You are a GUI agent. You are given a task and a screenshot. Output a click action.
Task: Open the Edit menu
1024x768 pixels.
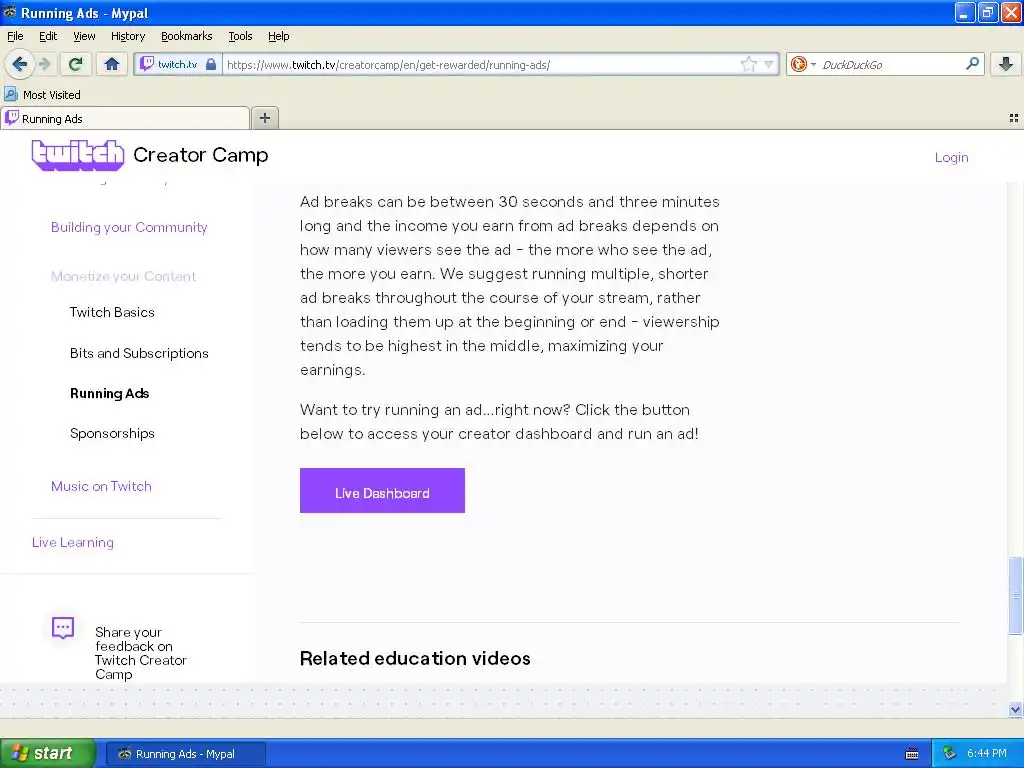pos(48,36)
